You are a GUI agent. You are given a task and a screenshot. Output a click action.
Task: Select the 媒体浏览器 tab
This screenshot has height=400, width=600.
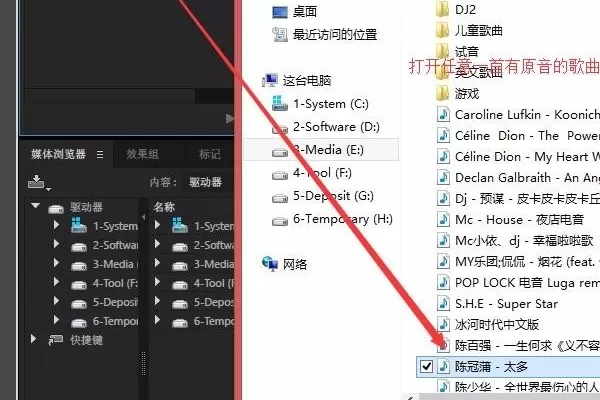click(58, 154)
